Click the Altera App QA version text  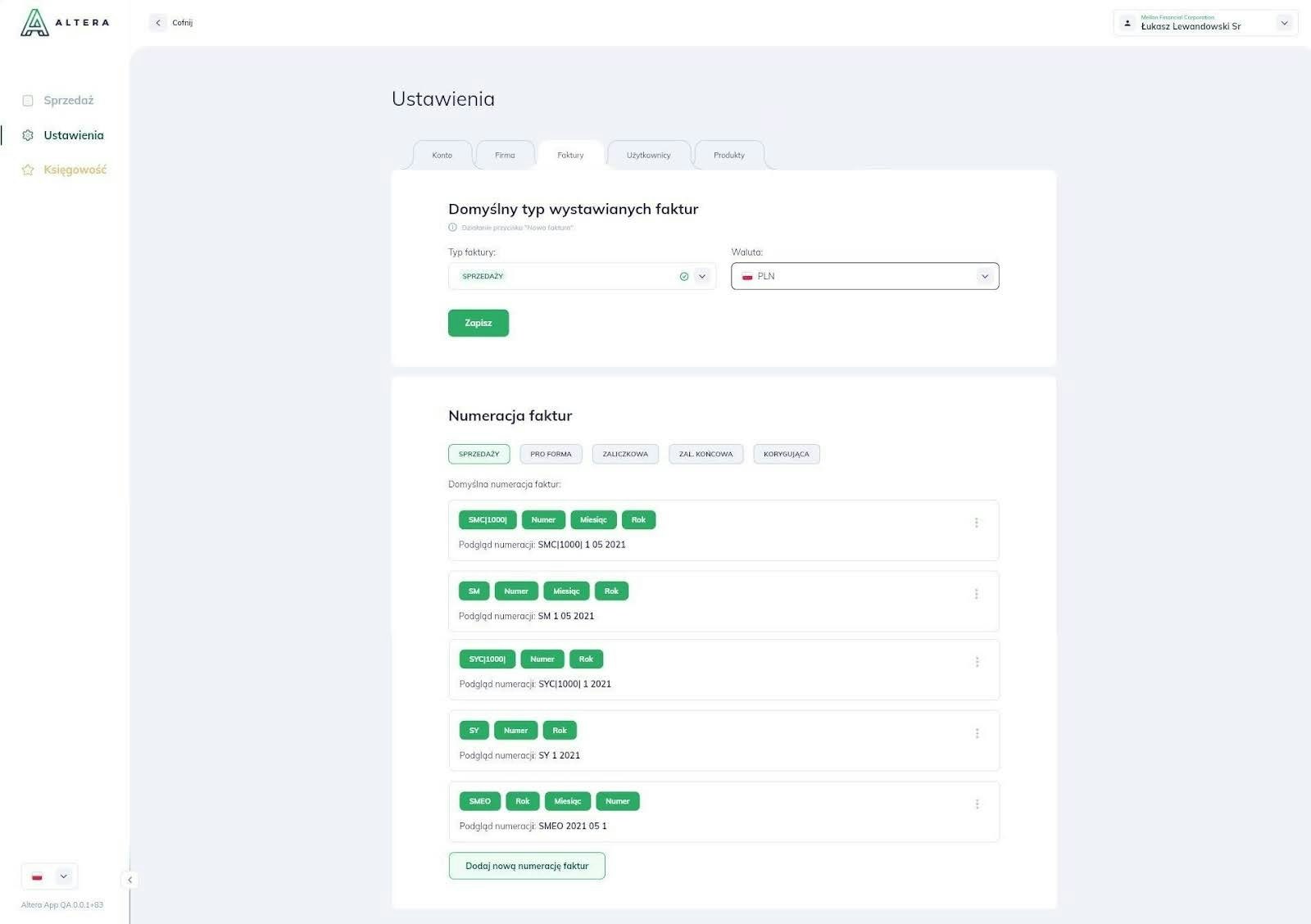pyautogui.click(x=62, y=905)
